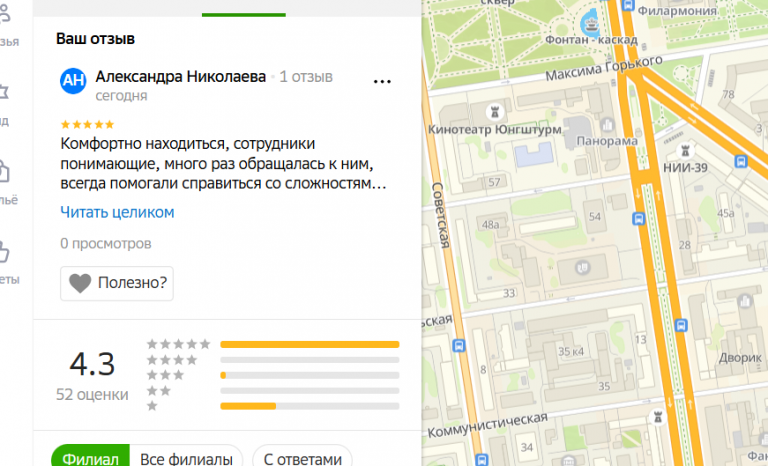The width and height of the screenshot is (768, 466).
Task: Click the building icon above Дворик
Action: pyautogui.click(x=744, y=300)
